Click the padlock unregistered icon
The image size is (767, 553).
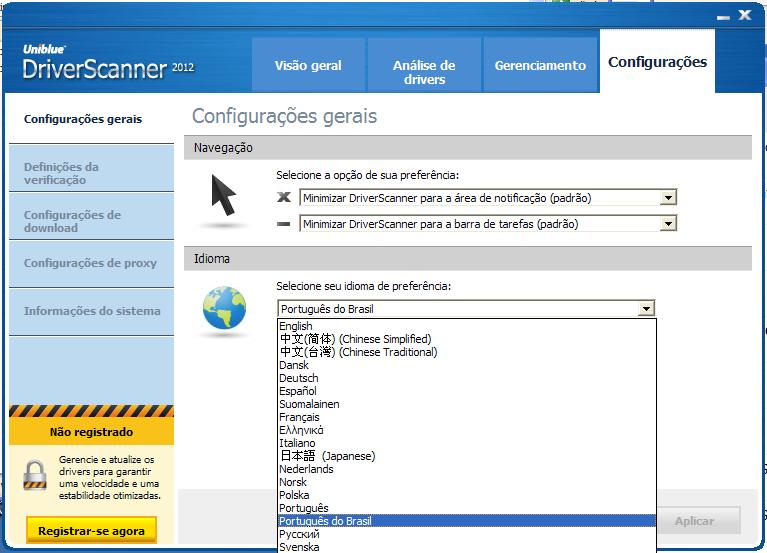[x=35, y=474]
